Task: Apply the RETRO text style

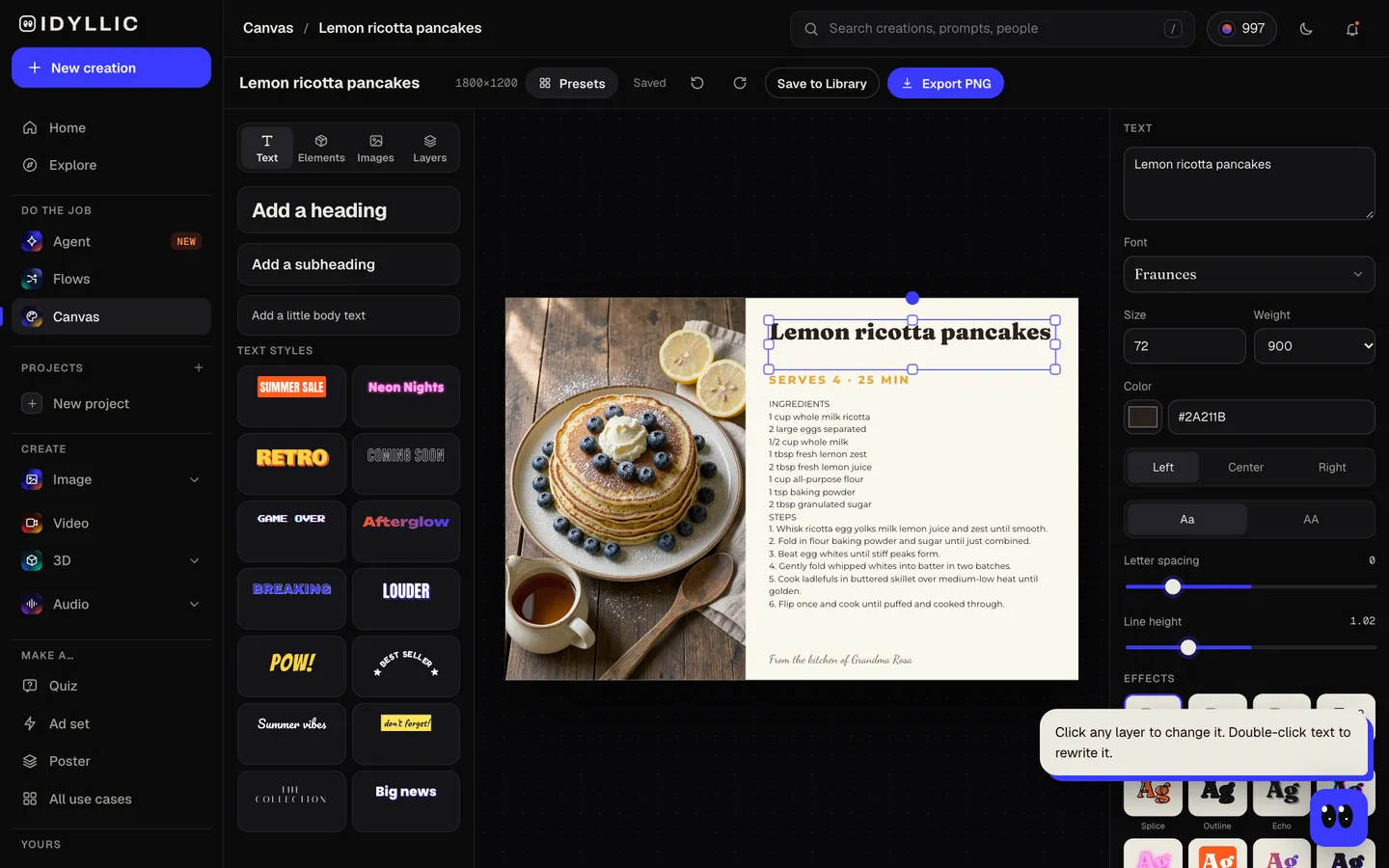Action: coord(291,464)
